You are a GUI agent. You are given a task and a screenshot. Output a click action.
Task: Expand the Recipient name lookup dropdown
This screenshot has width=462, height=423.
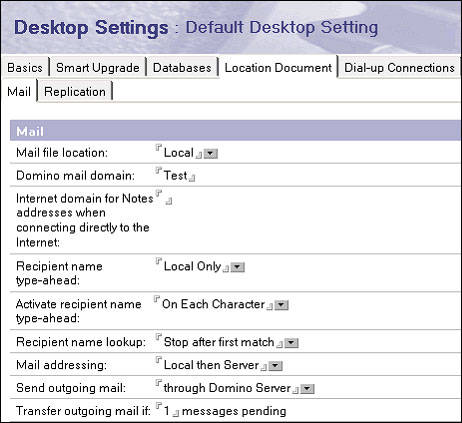coord(291,343)
